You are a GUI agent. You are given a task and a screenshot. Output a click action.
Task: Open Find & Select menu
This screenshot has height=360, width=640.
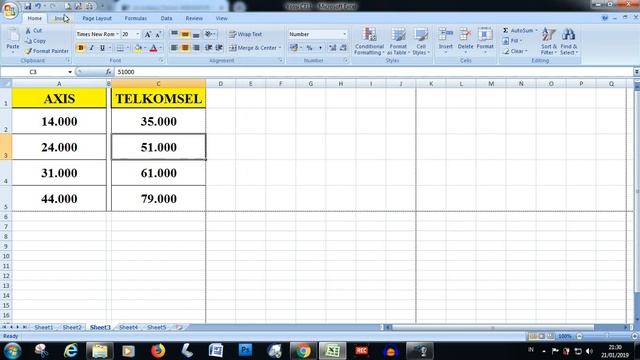tap(569, 41)
